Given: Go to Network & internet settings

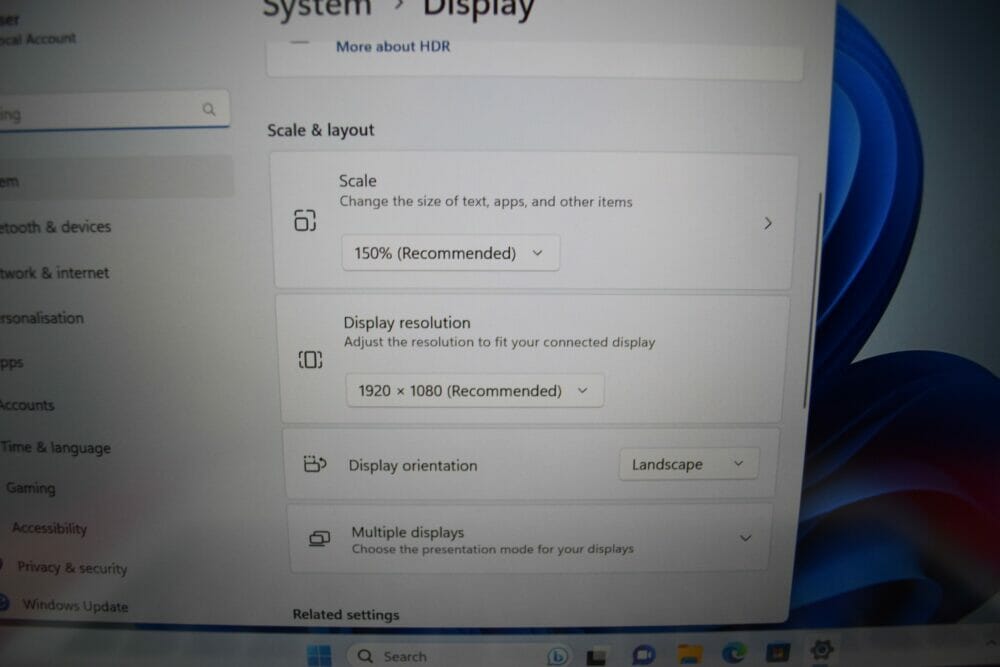Looking at the screenshot, I should (x=54, y=272).
